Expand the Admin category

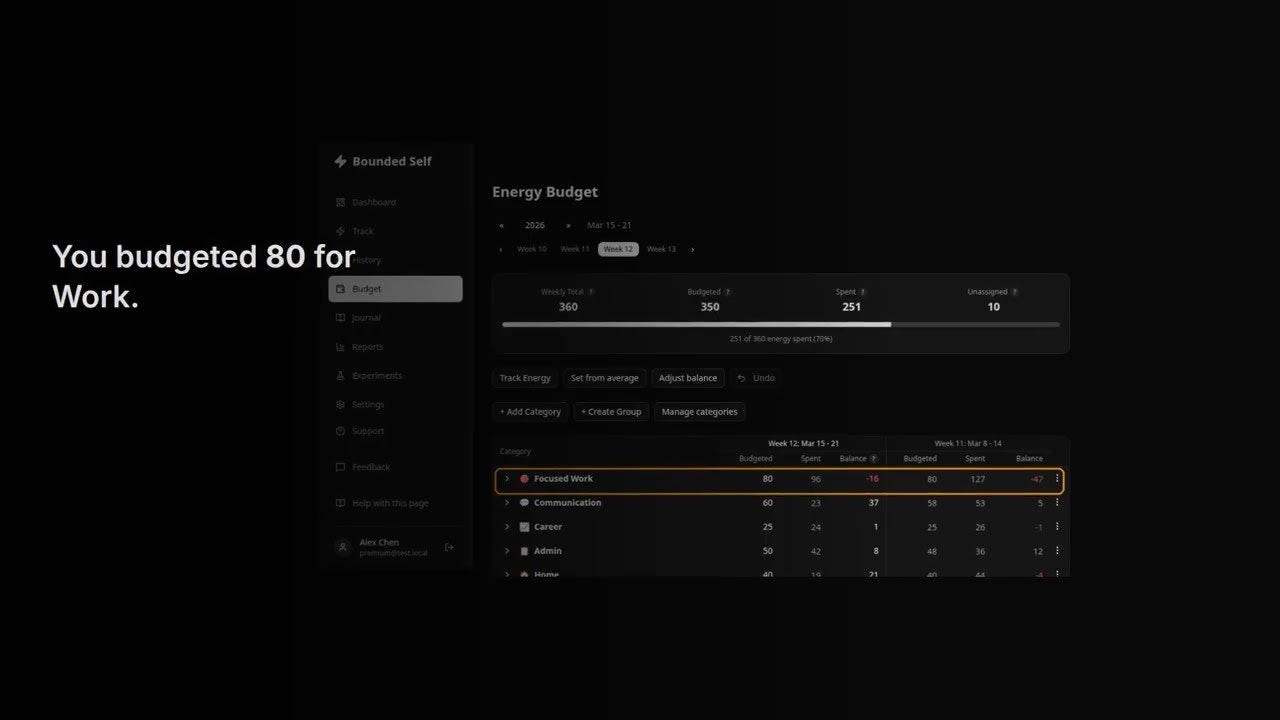pyautogui.click(x=507, y=551)
